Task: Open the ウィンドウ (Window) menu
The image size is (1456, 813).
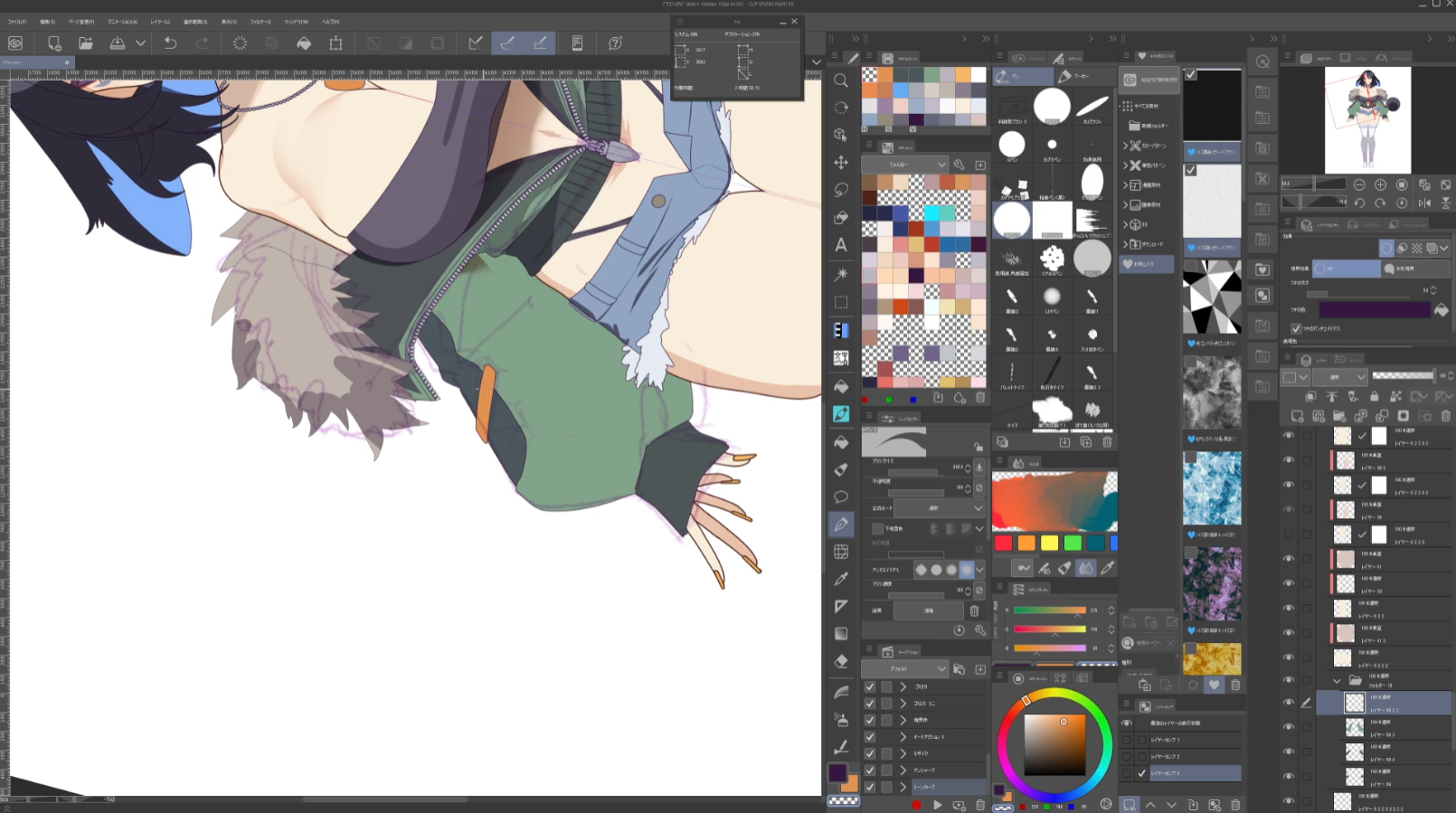Action: (x=296, y=22)
